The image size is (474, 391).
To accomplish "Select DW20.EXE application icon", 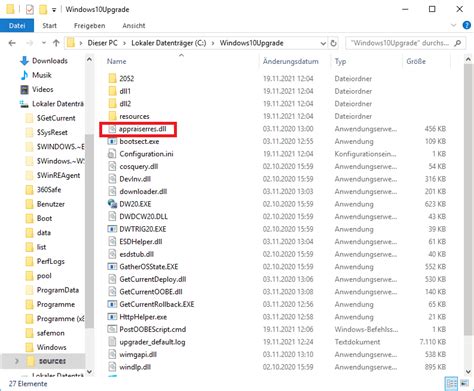I will point(112,204).
